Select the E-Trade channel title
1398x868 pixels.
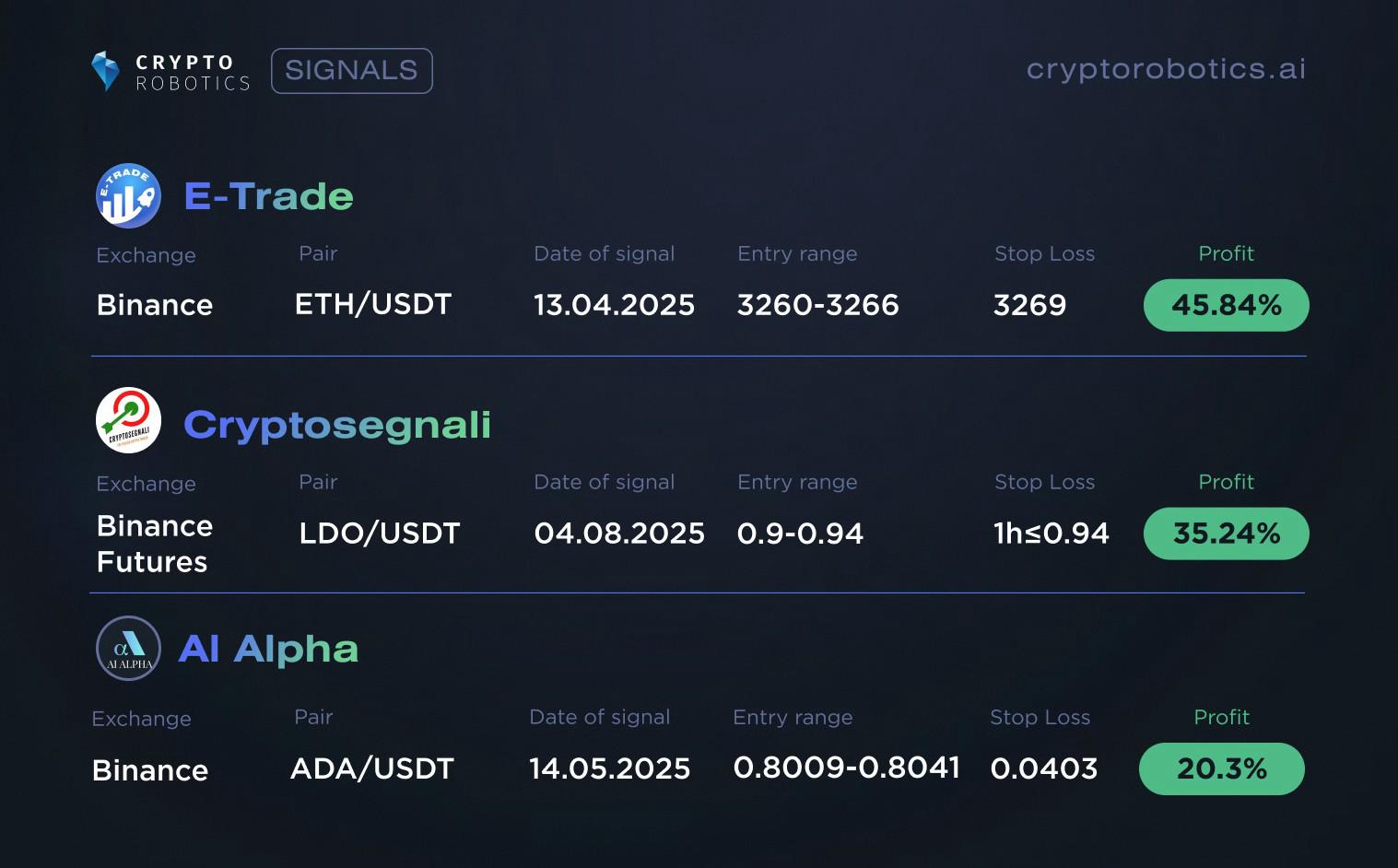tap(268, 196)
